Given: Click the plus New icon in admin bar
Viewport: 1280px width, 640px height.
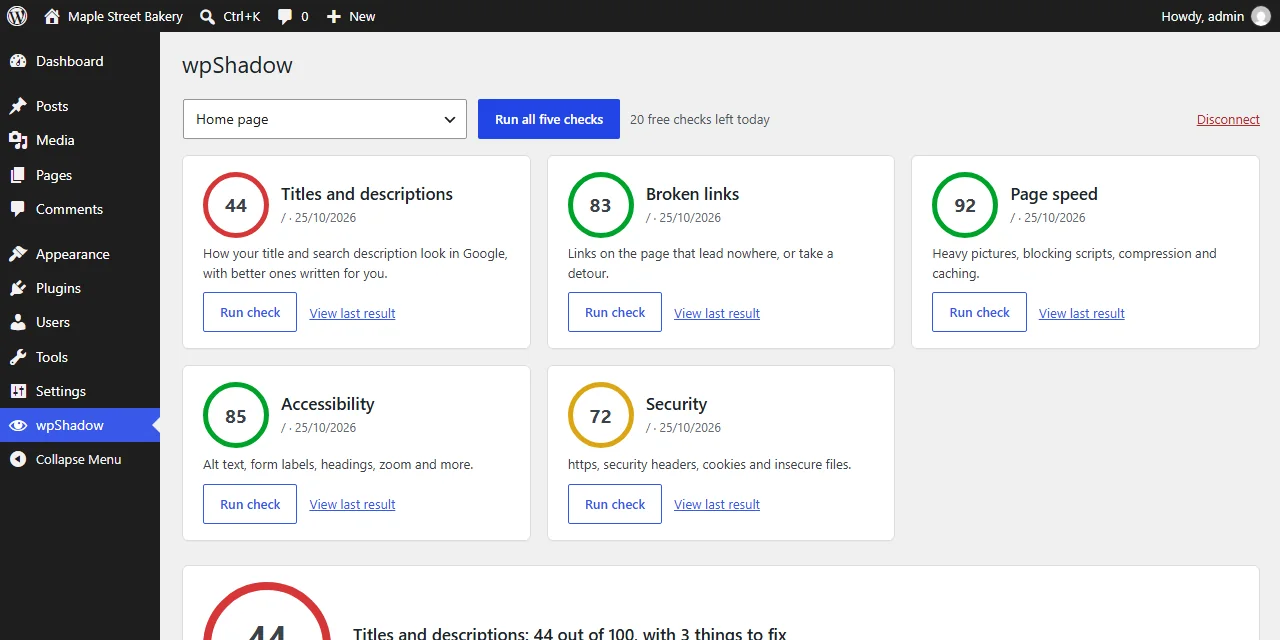Looking at the screenshot, I should 334,16.
